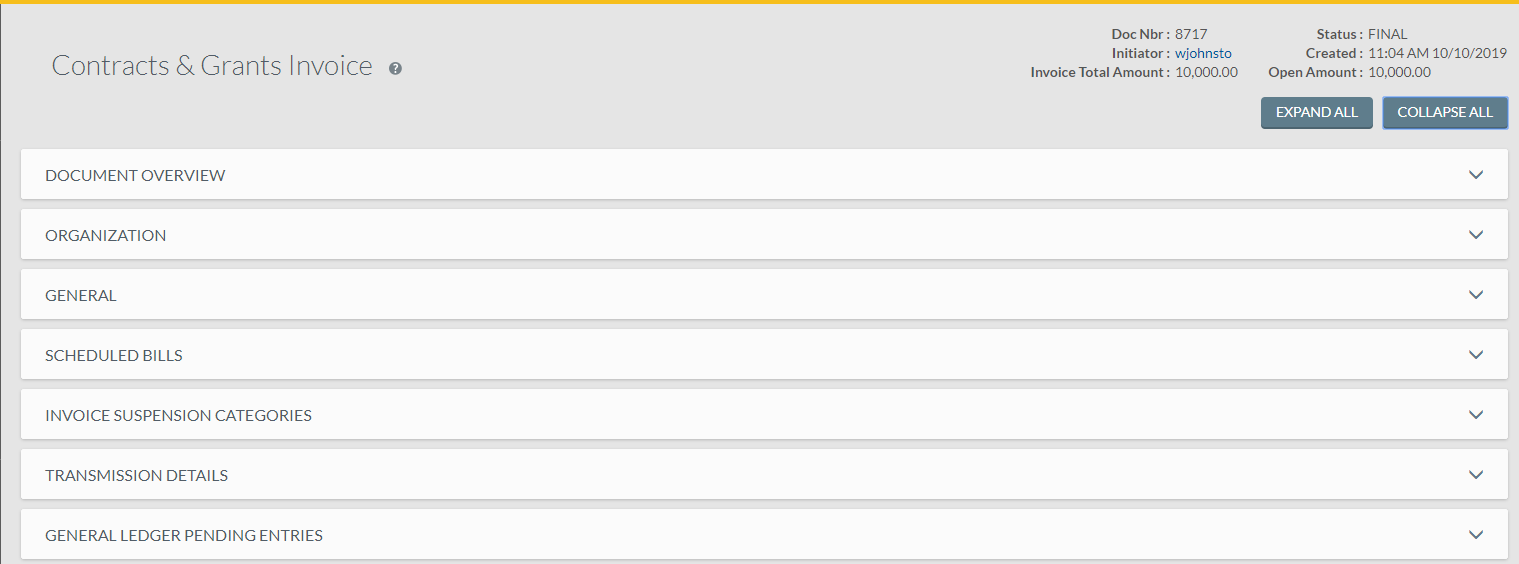Select the Organization header label
Screen dimensions: 1519x564
106,236
